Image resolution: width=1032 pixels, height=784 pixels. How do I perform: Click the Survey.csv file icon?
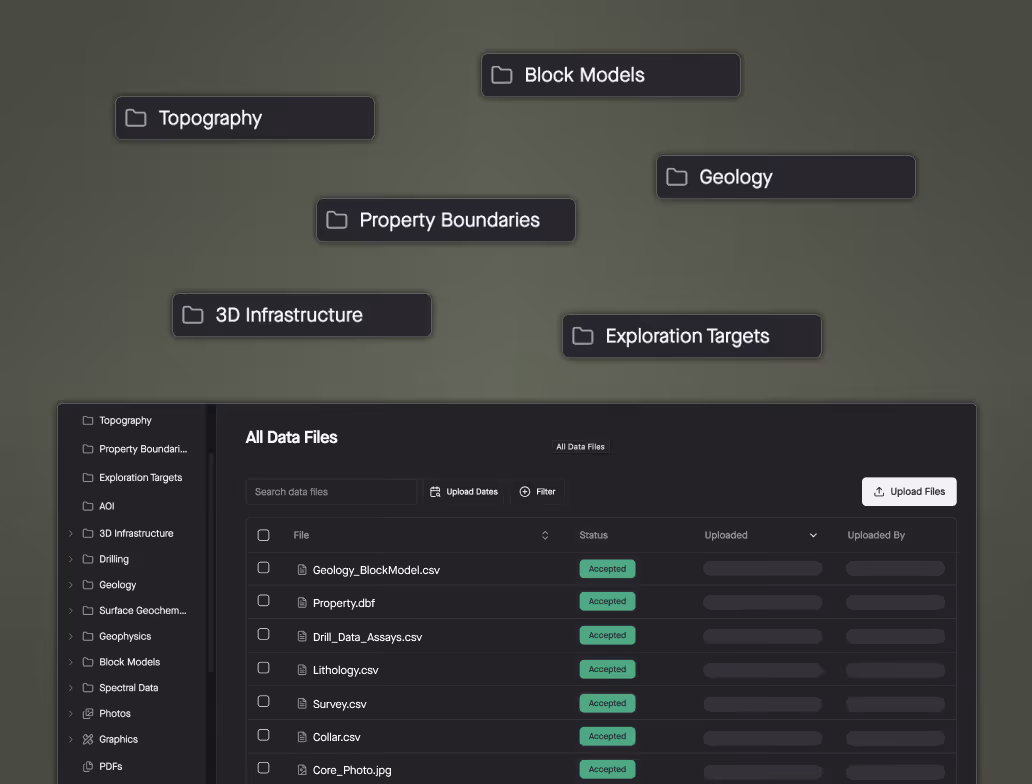click(x=302, y=704)
